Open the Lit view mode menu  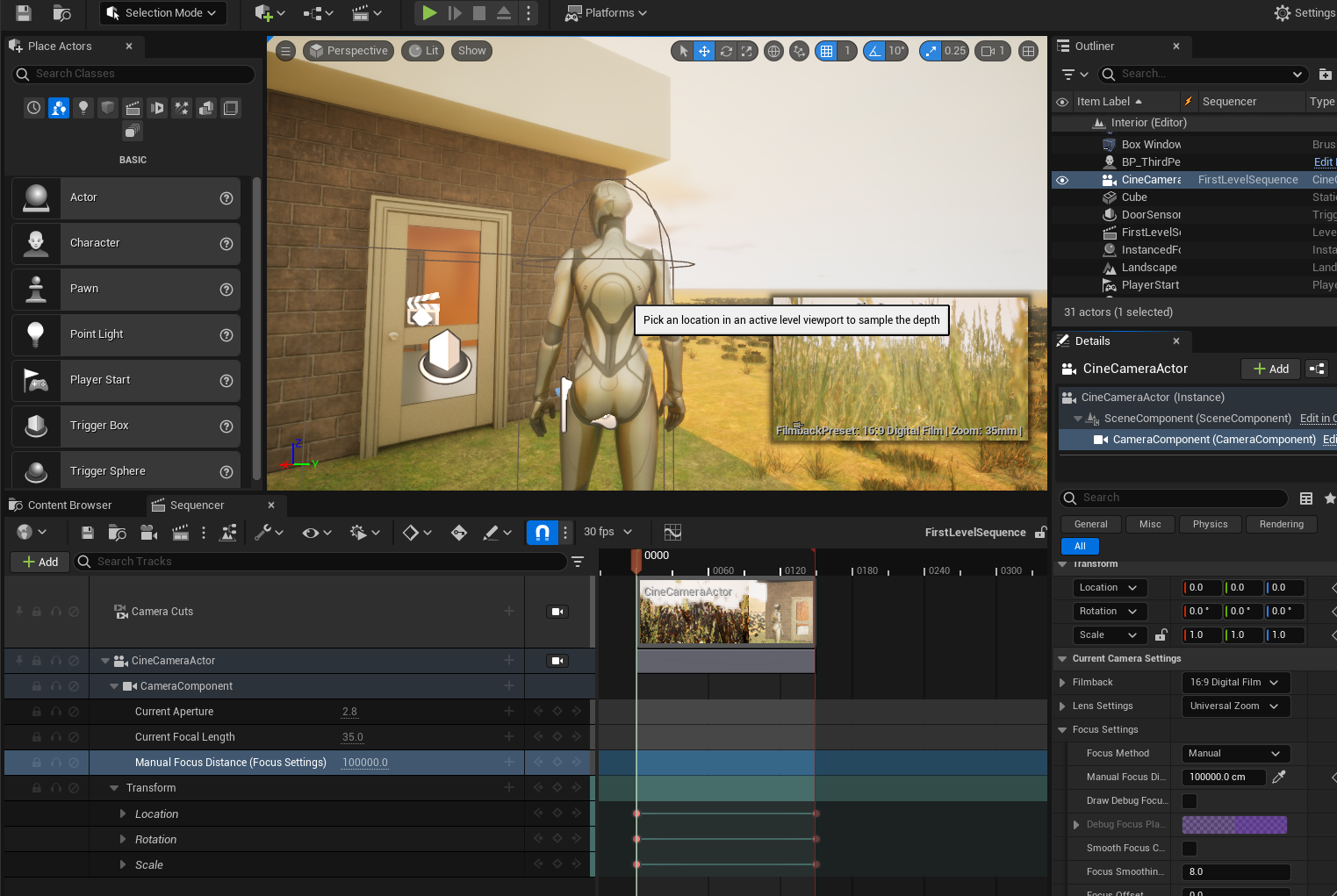coord(423,51)
